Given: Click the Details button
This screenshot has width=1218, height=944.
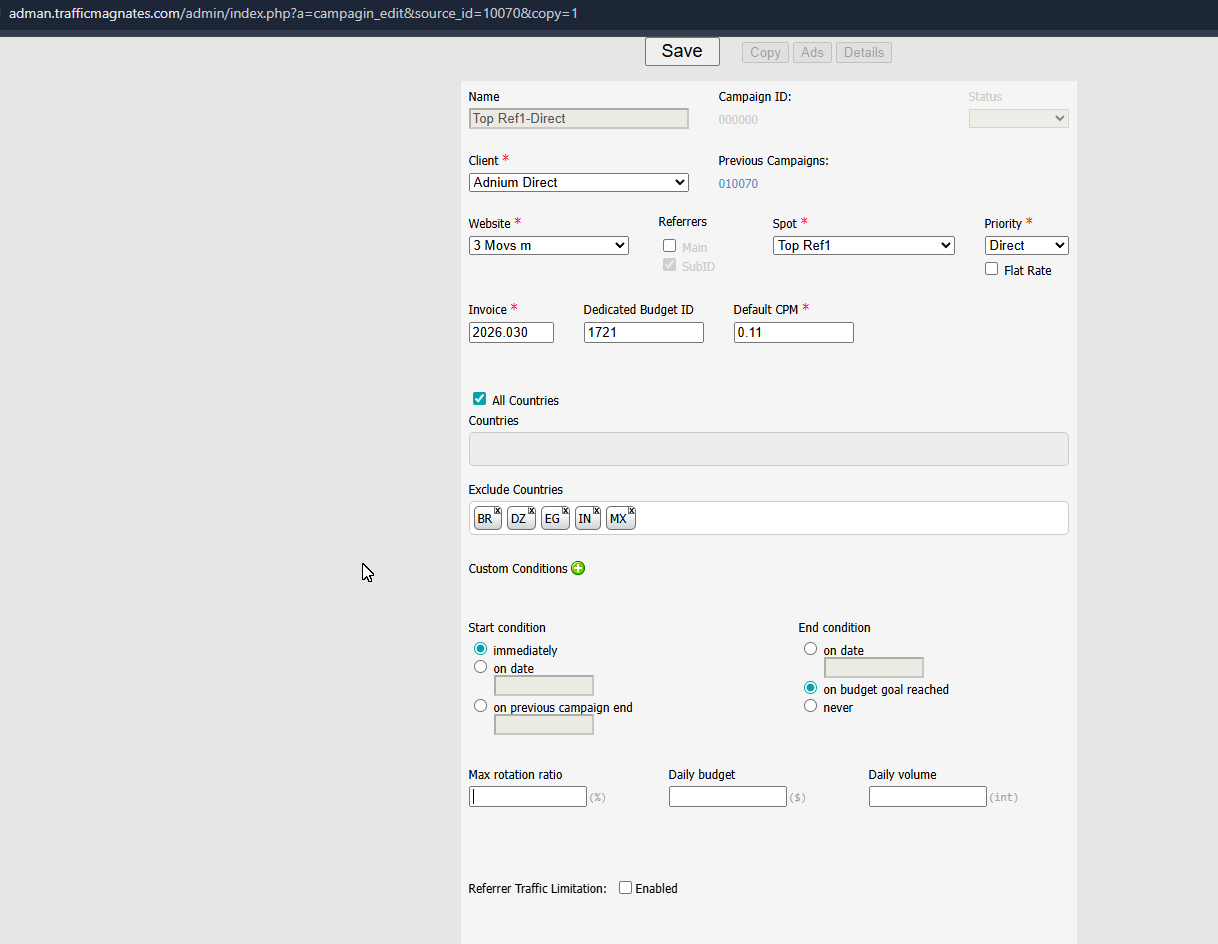Looking at the screenshot, I should click(x=864, y=52).
